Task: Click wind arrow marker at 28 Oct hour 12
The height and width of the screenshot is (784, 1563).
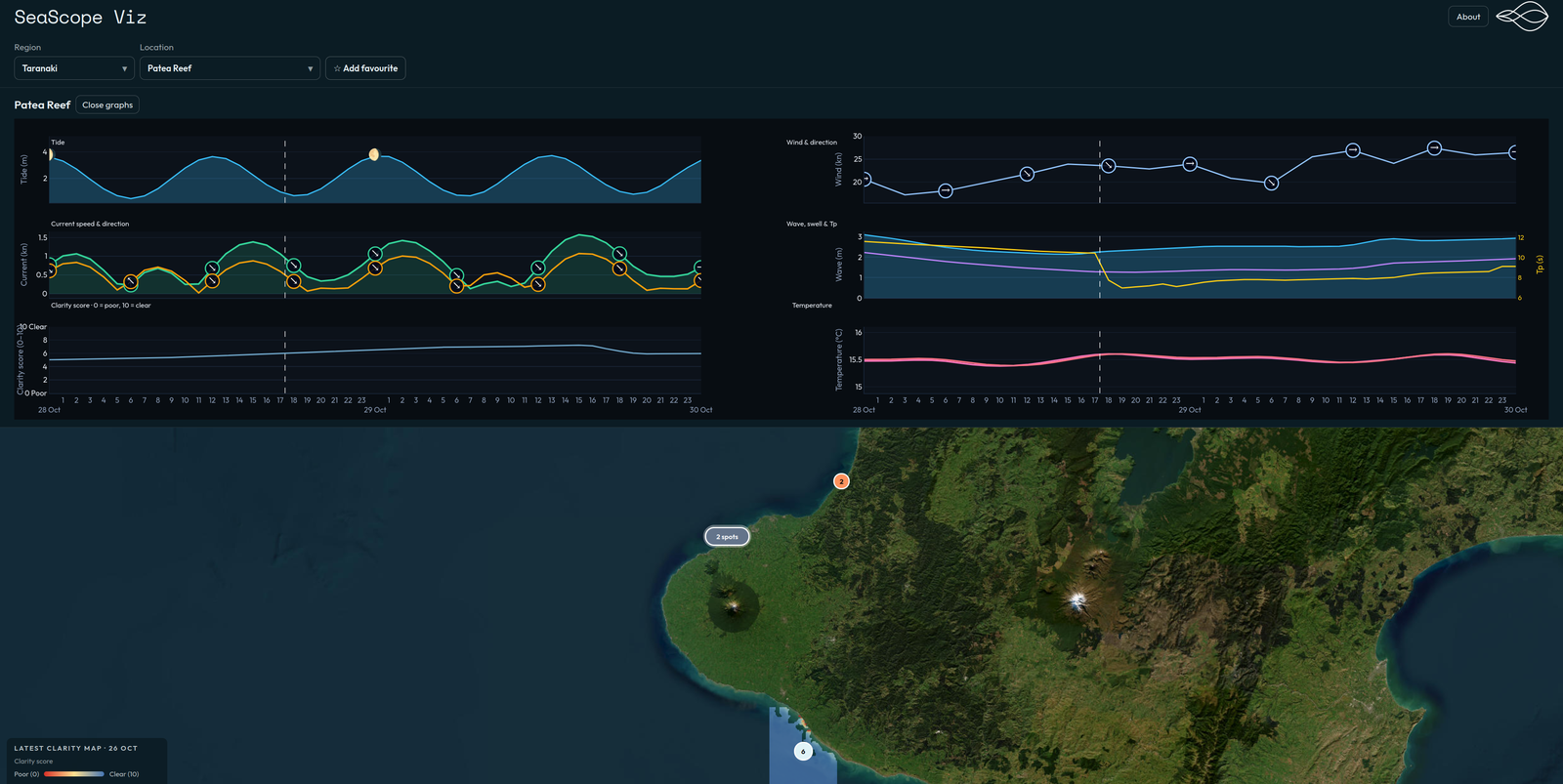Action: tap(1027, 174)
